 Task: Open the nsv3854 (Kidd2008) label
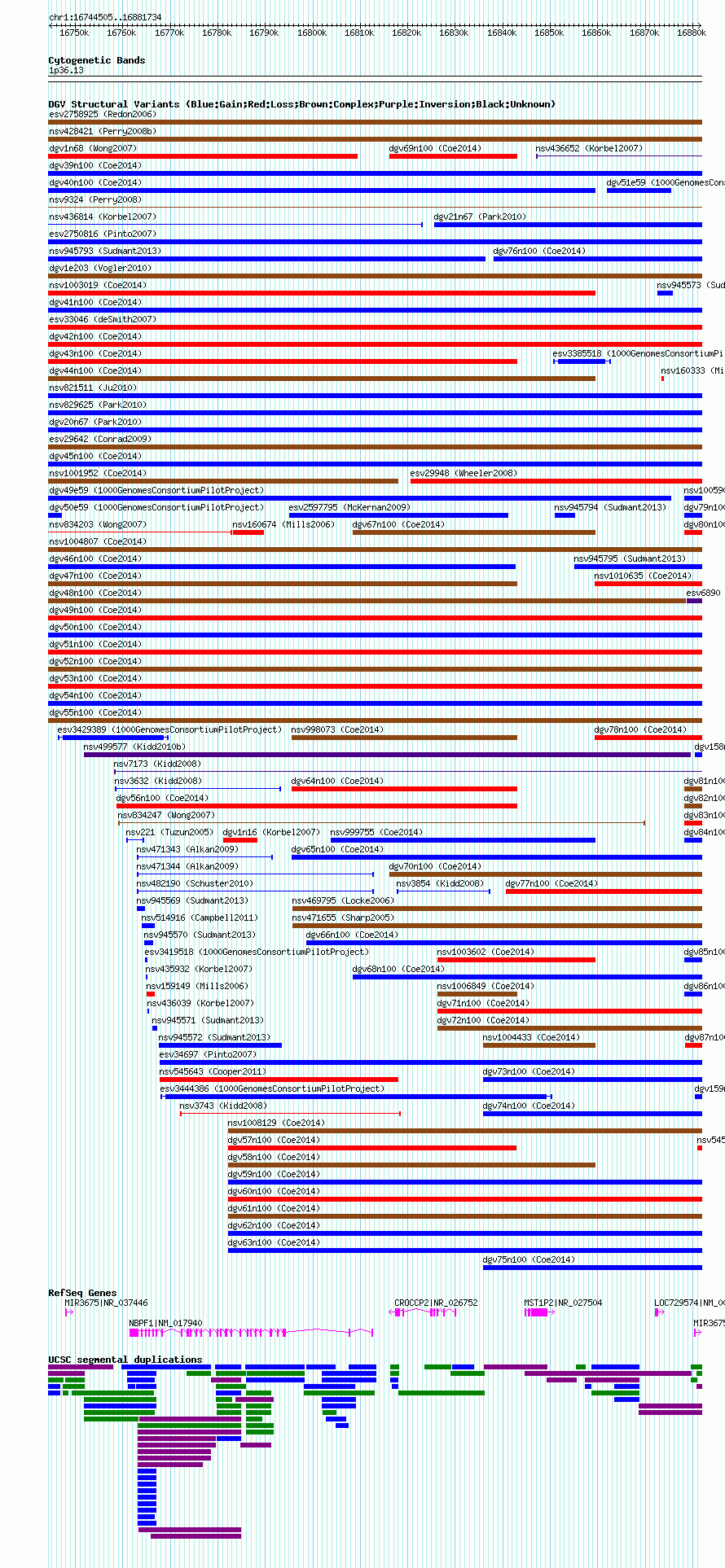440,883
